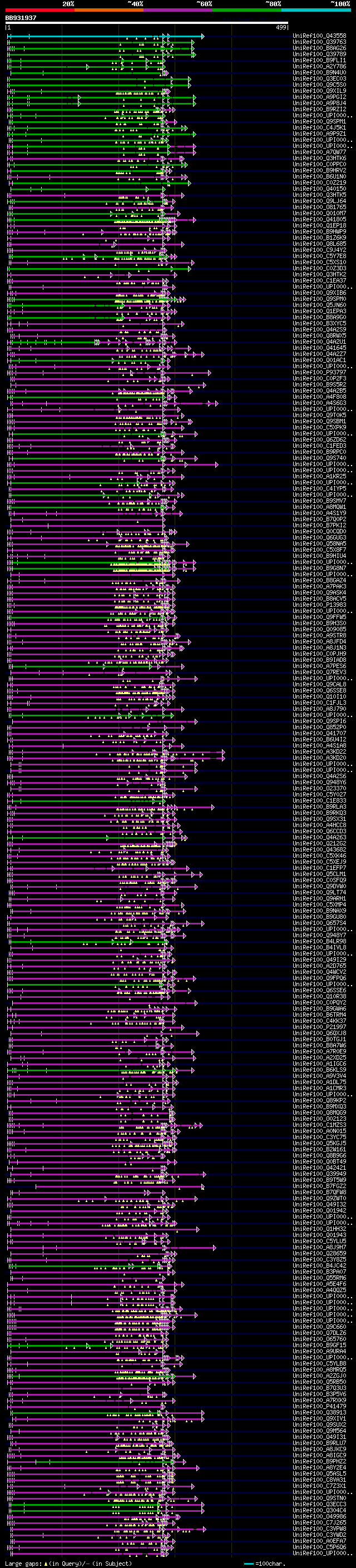Screen dimensions: 356x1568
Task: Open hit UniRef100_Q39789
Action: 319,54
